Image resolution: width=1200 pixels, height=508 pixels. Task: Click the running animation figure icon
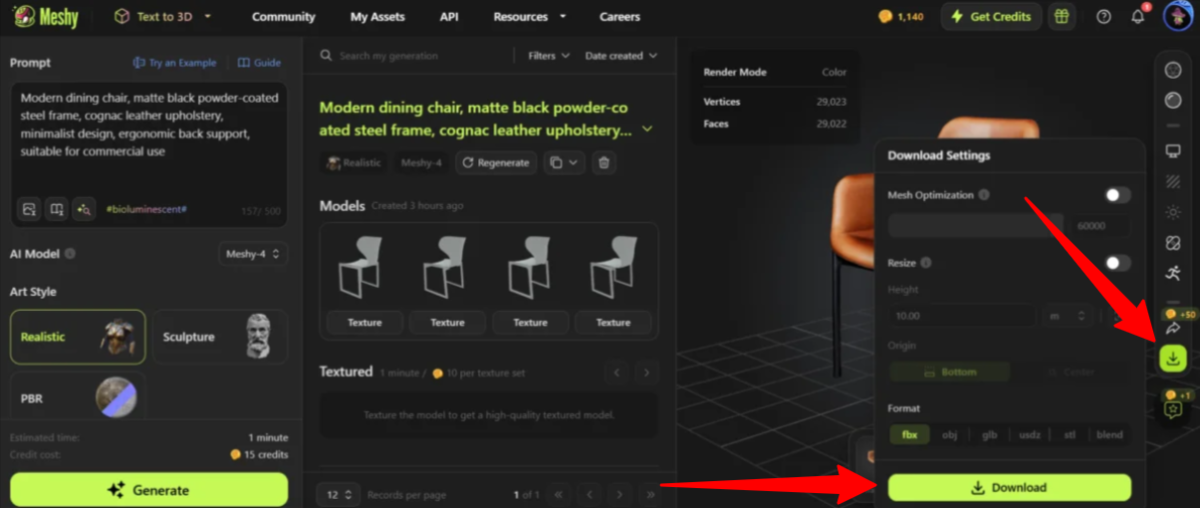pyautogui.click(x=1173, y=273)
